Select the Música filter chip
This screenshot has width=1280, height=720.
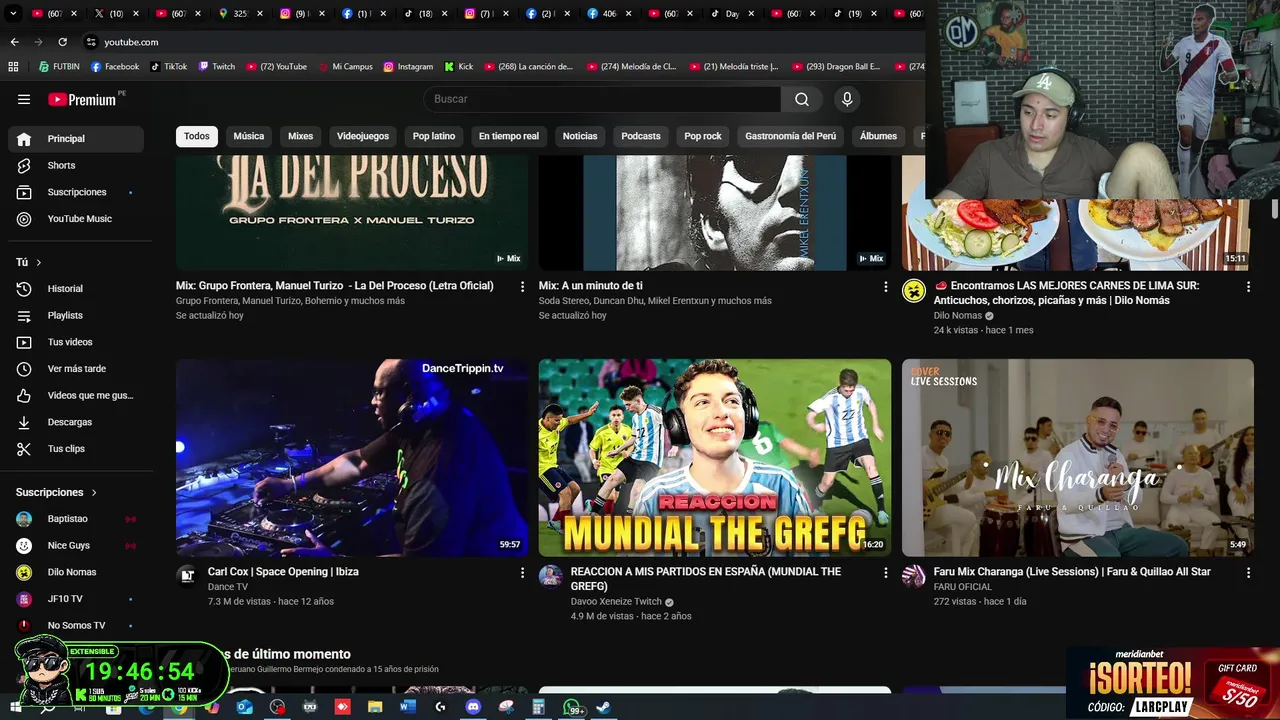249,136
